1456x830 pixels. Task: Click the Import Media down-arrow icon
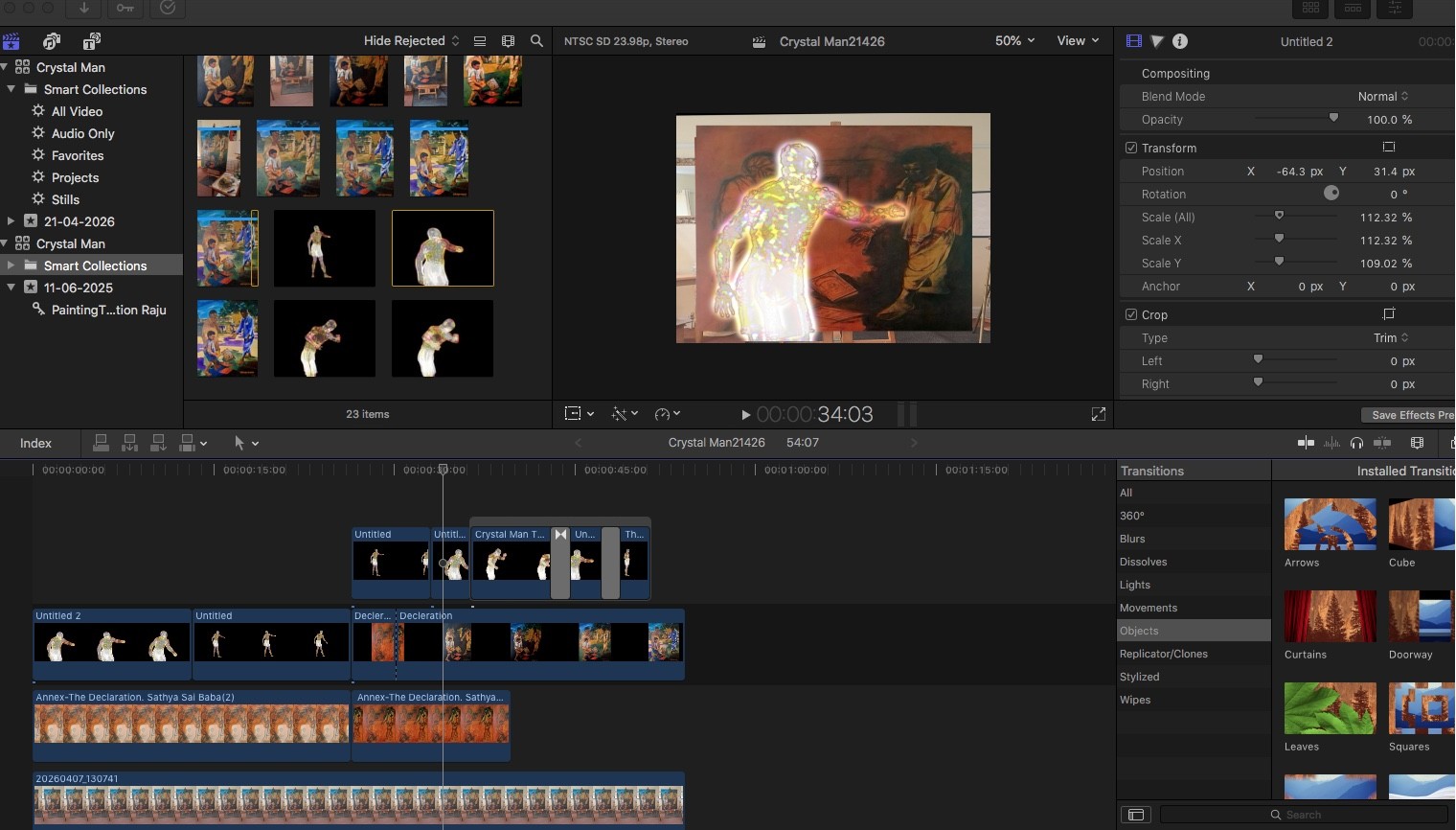[84, 8]
